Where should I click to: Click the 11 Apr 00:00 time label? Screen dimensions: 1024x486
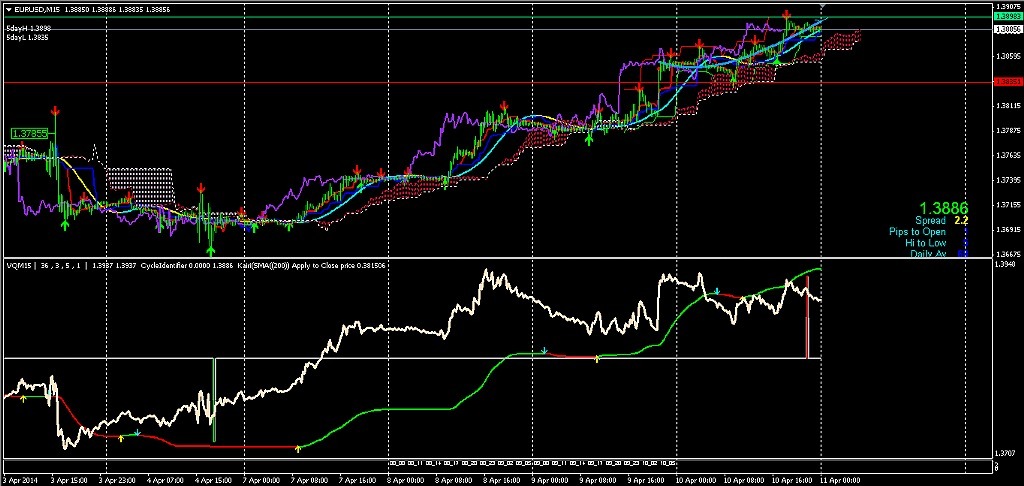click(x=839, y=479)
